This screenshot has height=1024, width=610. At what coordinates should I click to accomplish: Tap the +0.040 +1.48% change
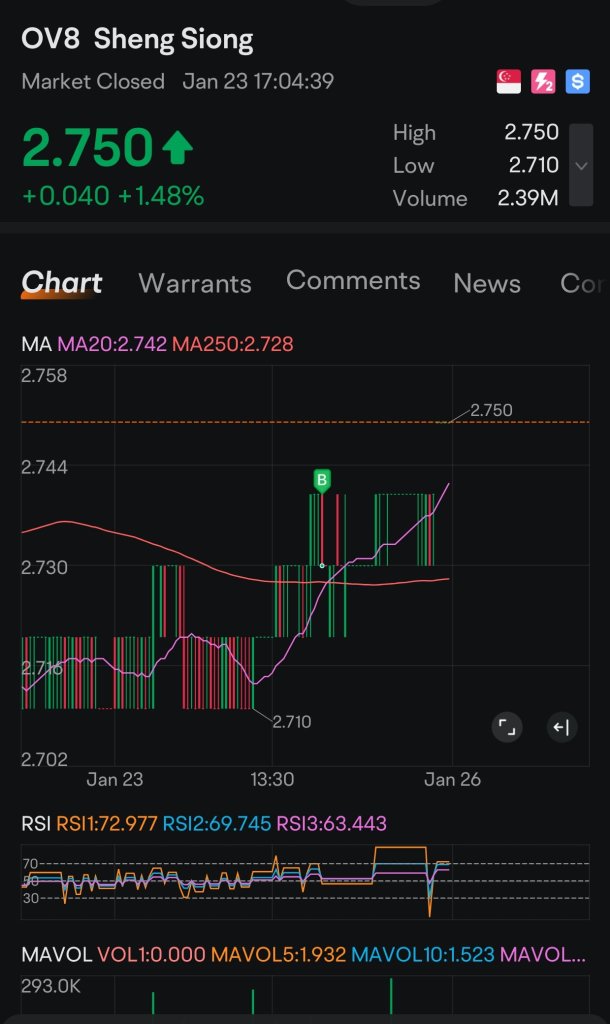coord(113,196)
